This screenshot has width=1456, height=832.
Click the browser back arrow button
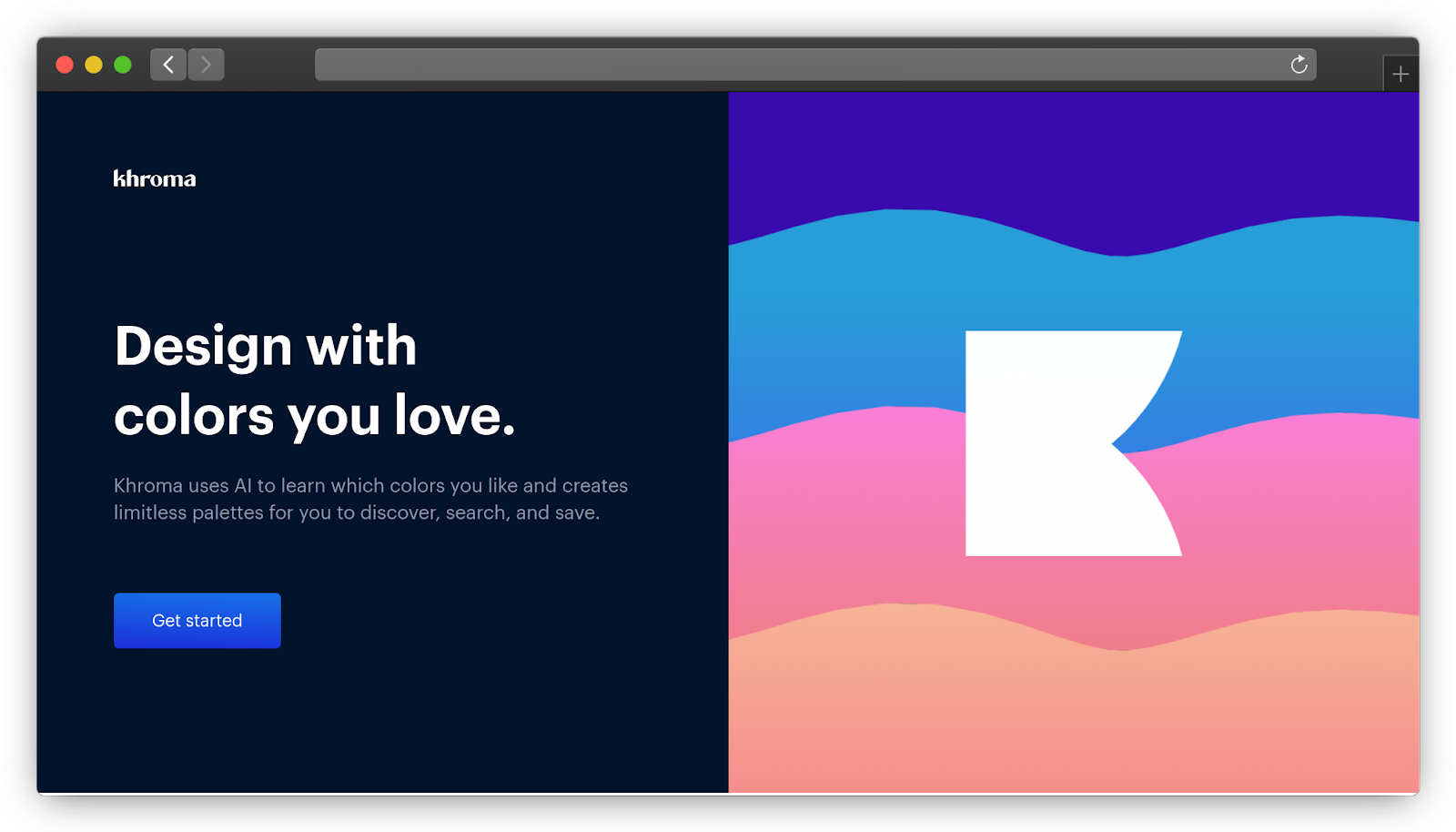click(168, 65)
